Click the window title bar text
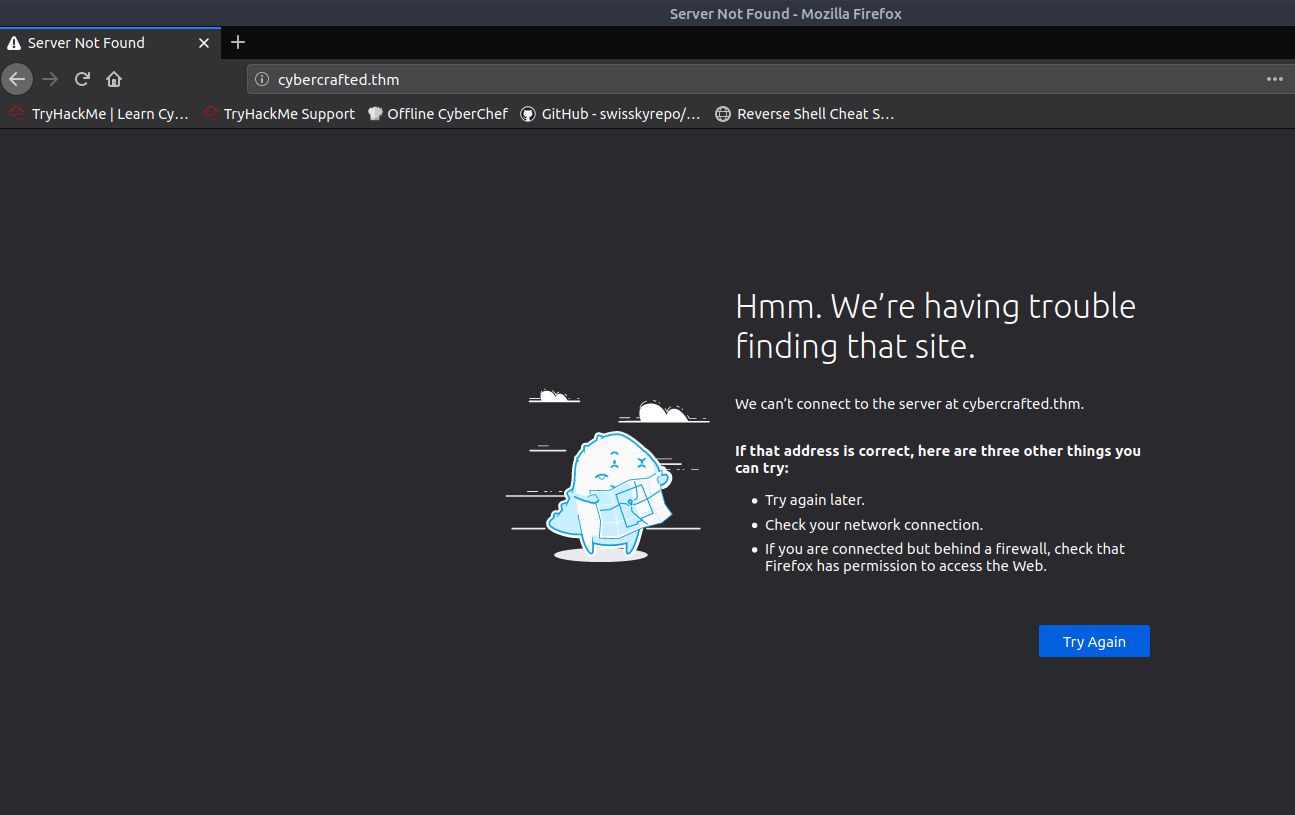This screenshot has width=1295, height=815. (785, 13)
